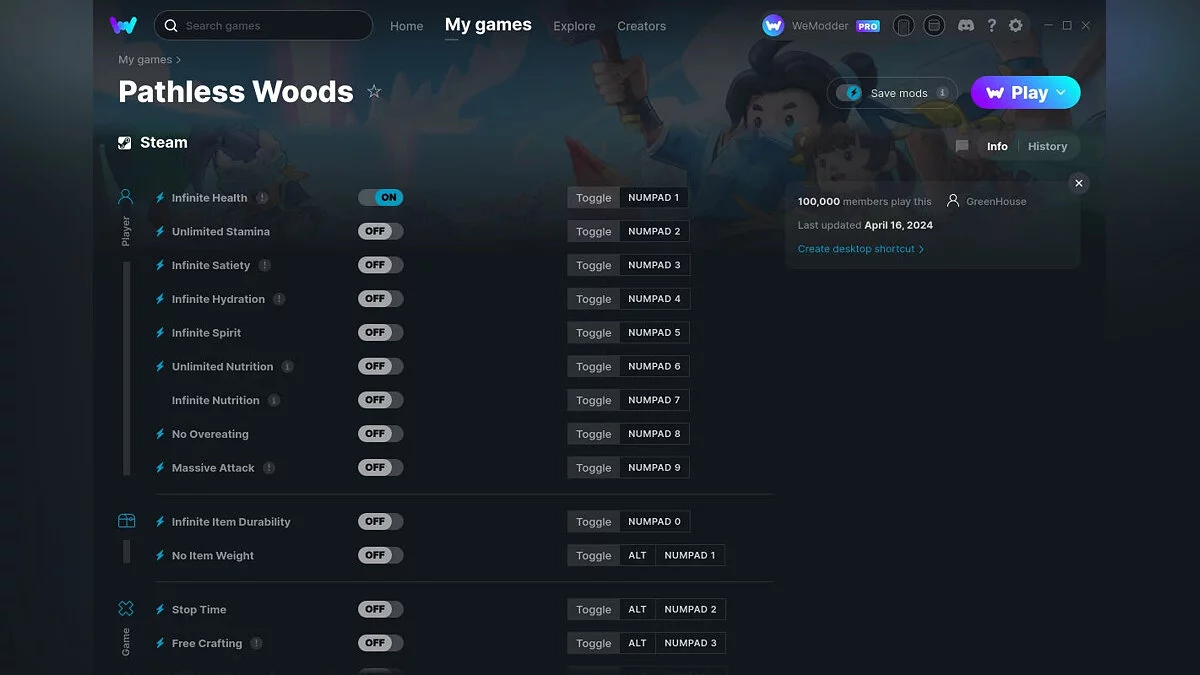The height and width of the screenshot is (675, 1200).
Task: Open the My games tab
Action: (488, 25)
